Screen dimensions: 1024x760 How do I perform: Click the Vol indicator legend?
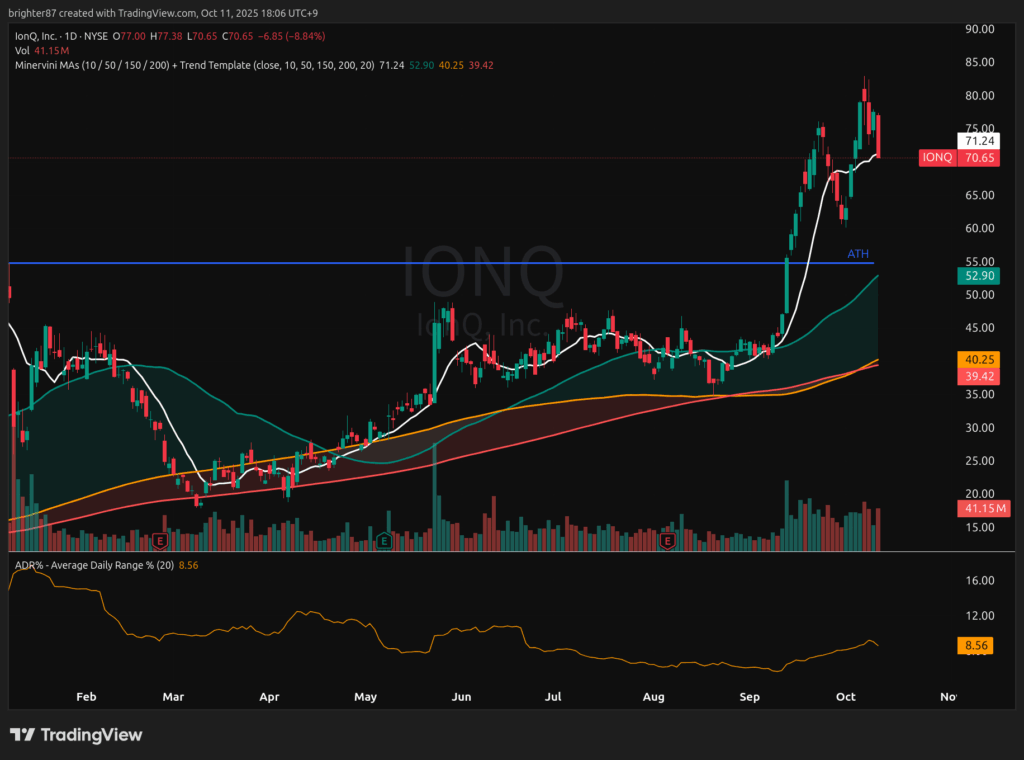[x=20, y=49]
